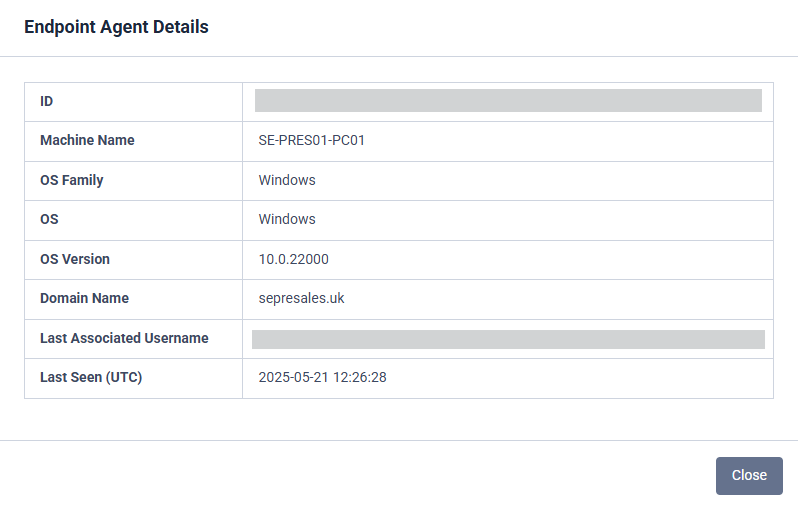
Task: Select OS version 10.0.22000
Action: (293, 259)
